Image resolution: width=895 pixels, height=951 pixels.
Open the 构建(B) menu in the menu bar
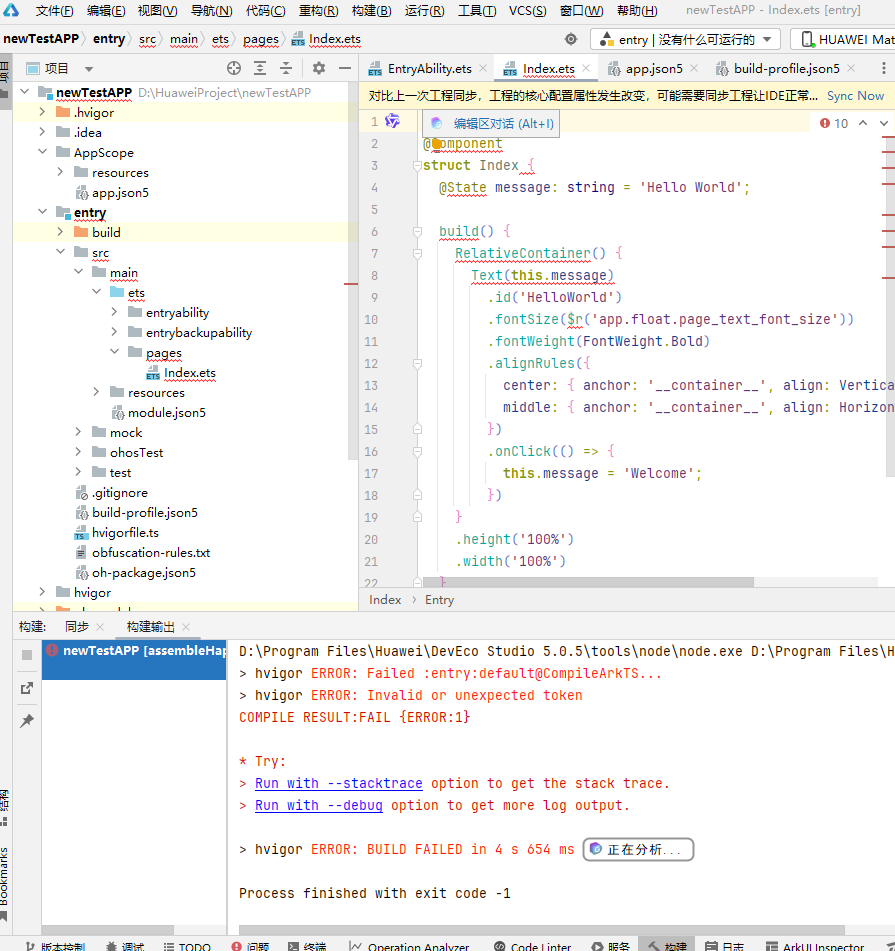(x=371, y=11)
